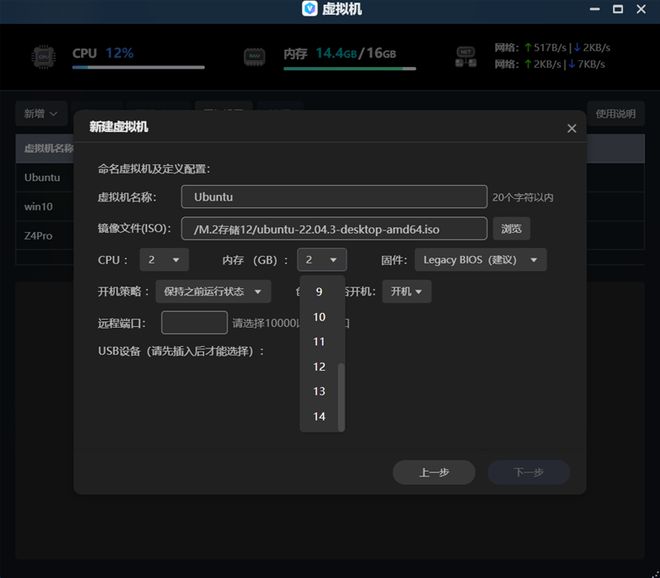This screenshot has width=660, height=578.
Task: Click the CPU usage progress bar
Action: 138,67
